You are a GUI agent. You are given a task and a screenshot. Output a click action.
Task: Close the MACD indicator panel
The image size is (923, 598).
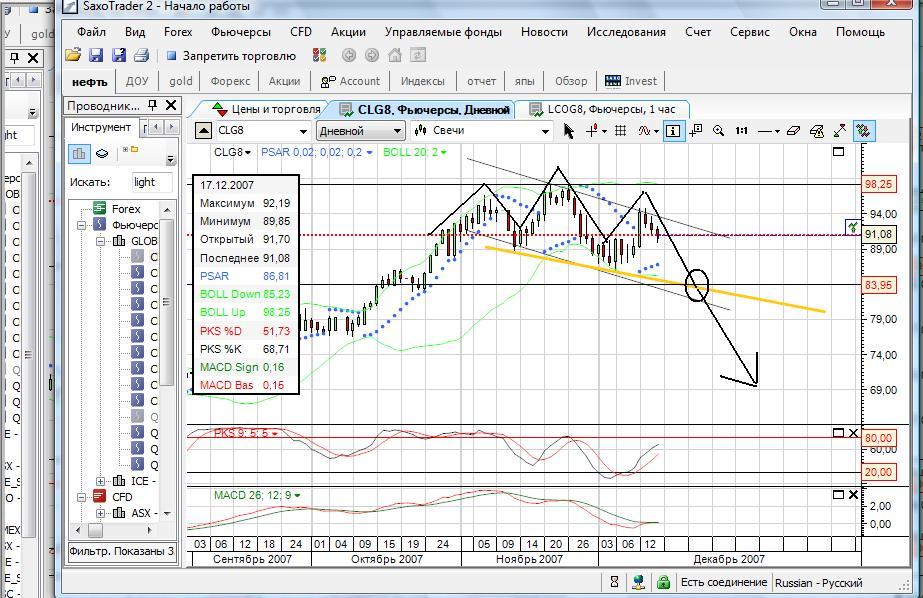tap(854, 495)
